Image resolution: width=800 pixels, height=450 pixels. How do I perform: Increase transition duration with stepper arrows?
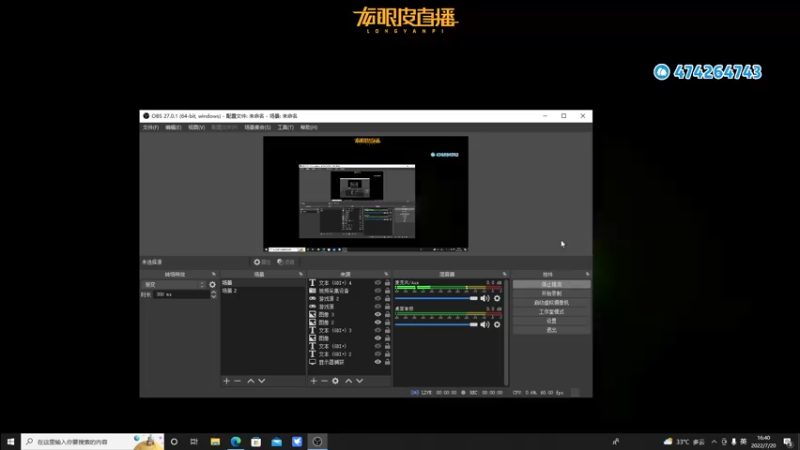213,292
